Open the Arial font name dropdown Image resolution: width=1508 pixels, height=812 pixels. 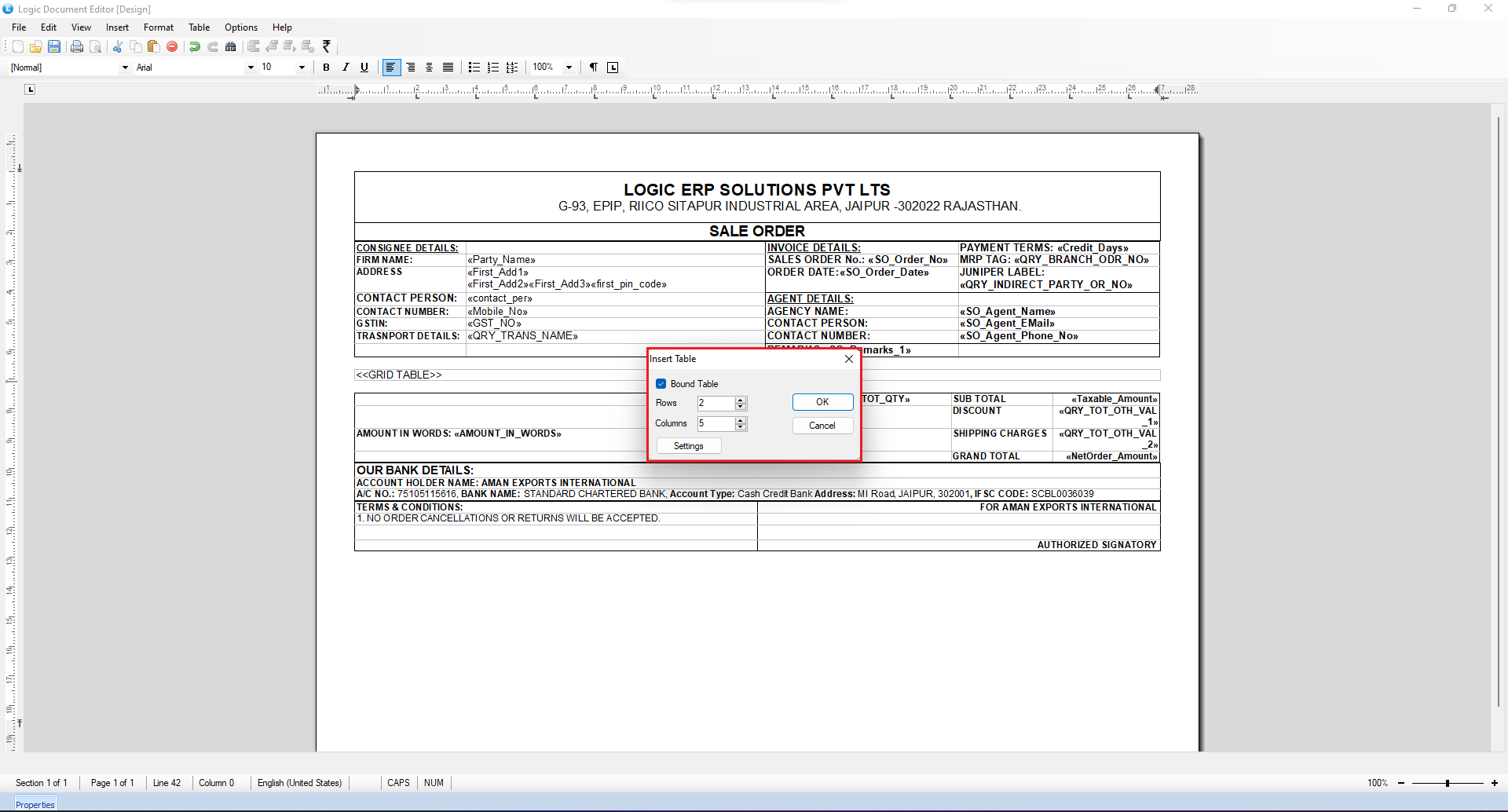coord(251,68)
